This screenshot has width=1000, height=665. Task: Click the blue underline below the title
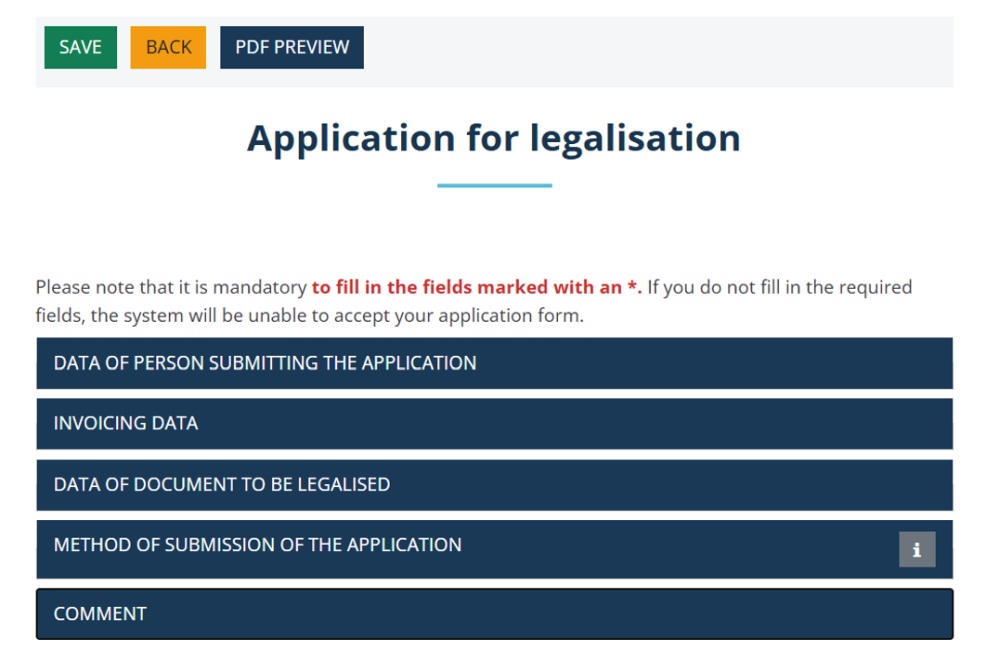[x=494, y=186]
